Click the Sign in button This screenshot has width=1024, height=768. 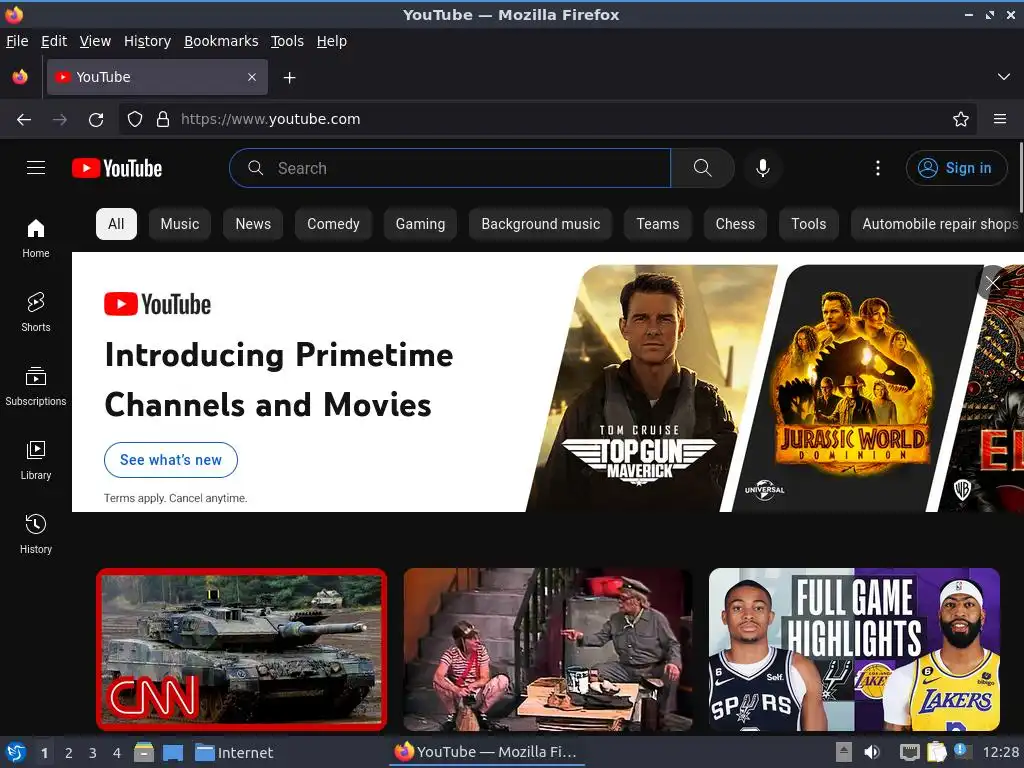[x=956, y=168]
